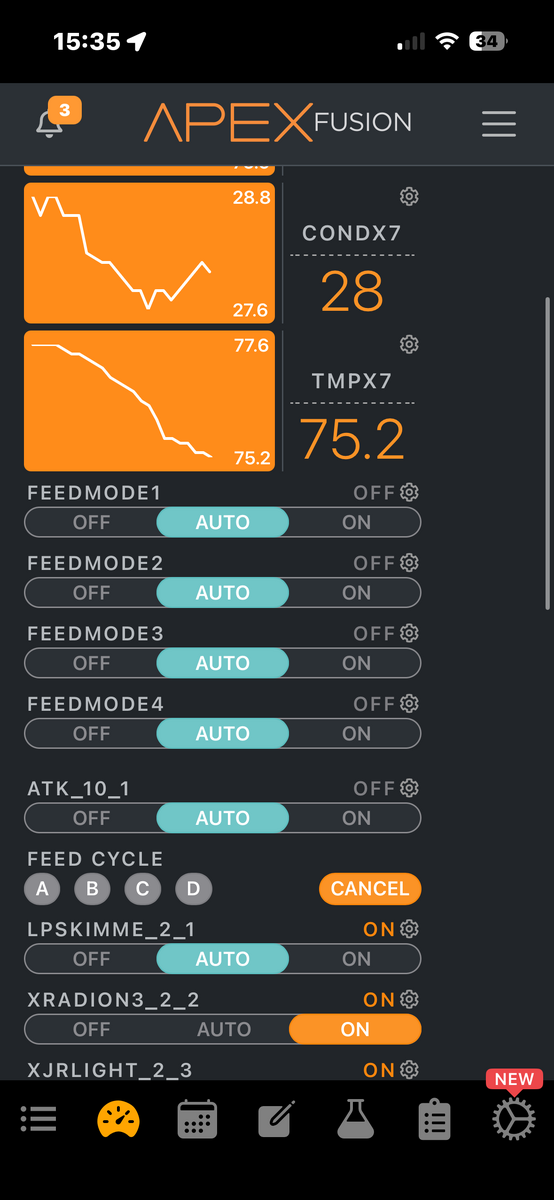Click the vertical scrollbar on the right
Screen dimensions: 554x1200
click(x=547, y=453)
